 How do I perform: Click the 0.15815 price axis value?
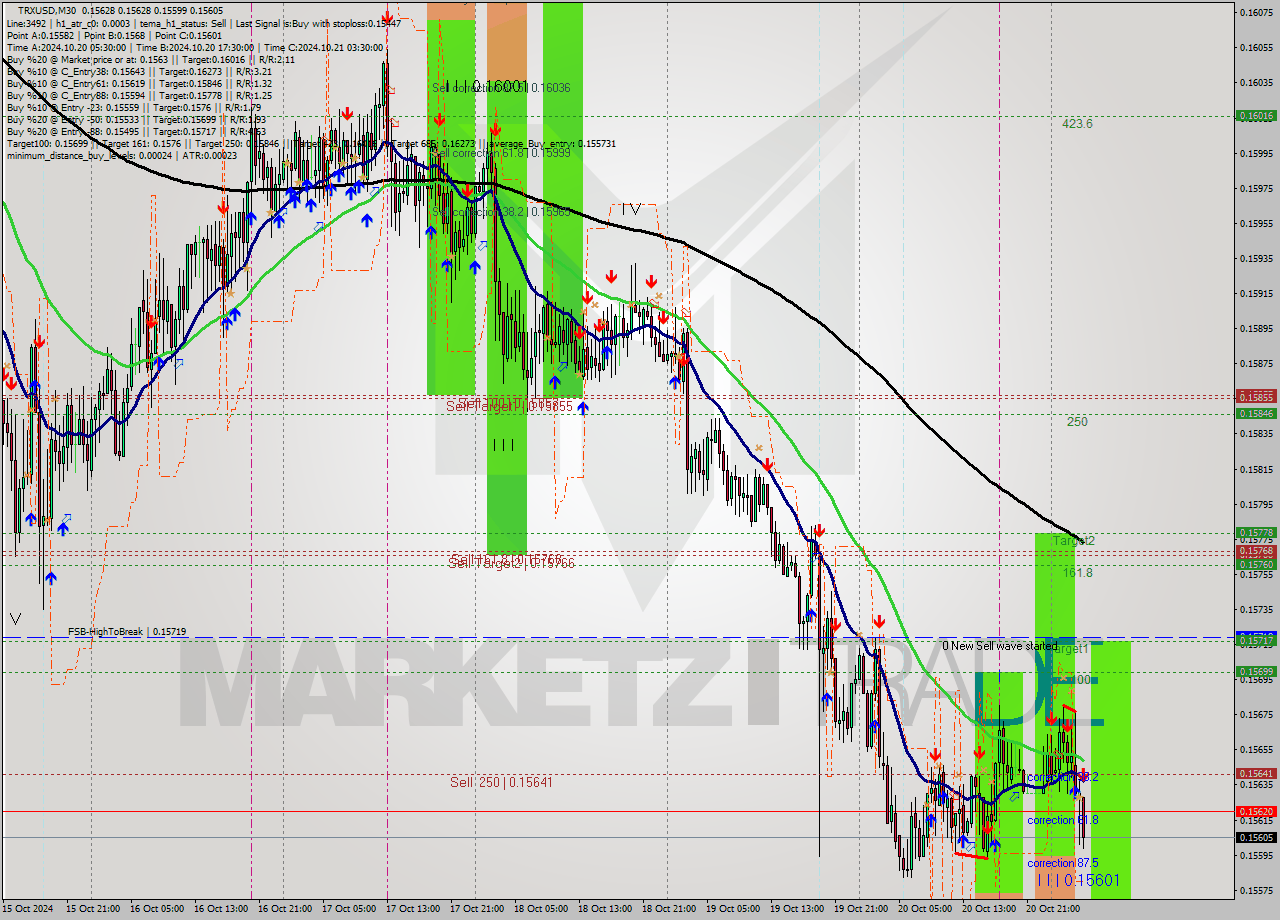click(1256, 469)
